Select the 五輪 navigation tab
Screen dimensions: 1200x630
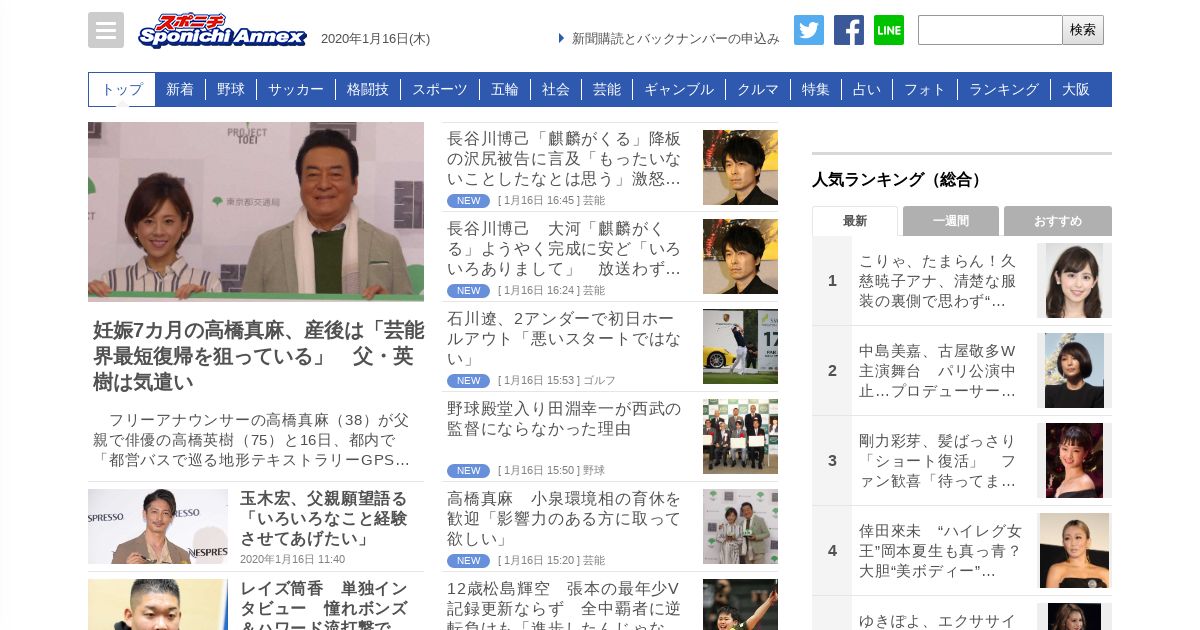tap(505, 89)
